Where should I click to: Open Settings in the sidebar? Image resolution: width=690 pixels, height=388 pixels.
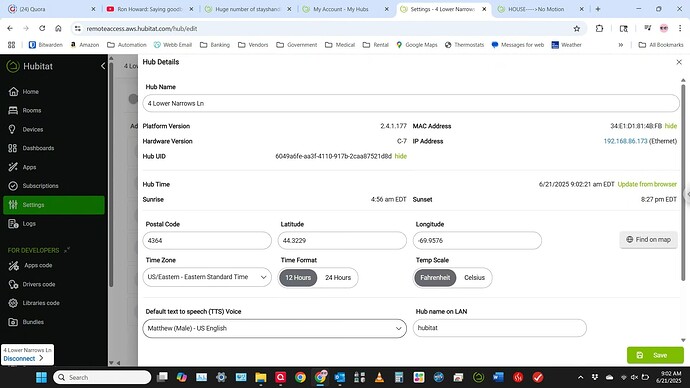(x=54, y=205)
